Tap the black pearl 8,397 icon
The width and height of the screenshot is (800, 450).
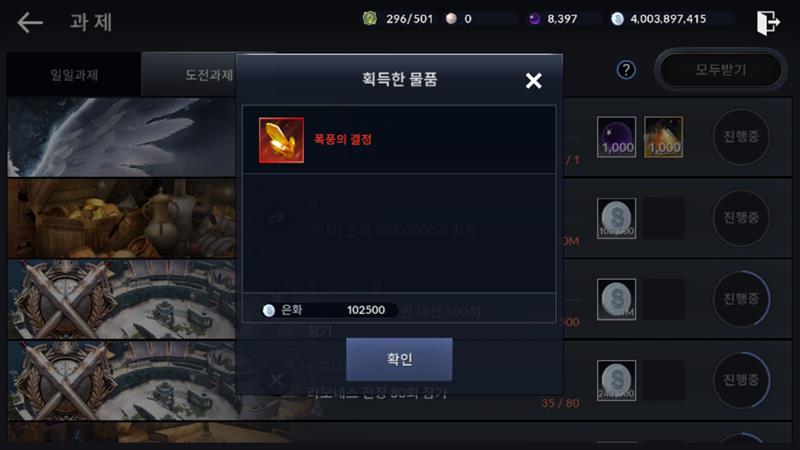click(534, 19)
